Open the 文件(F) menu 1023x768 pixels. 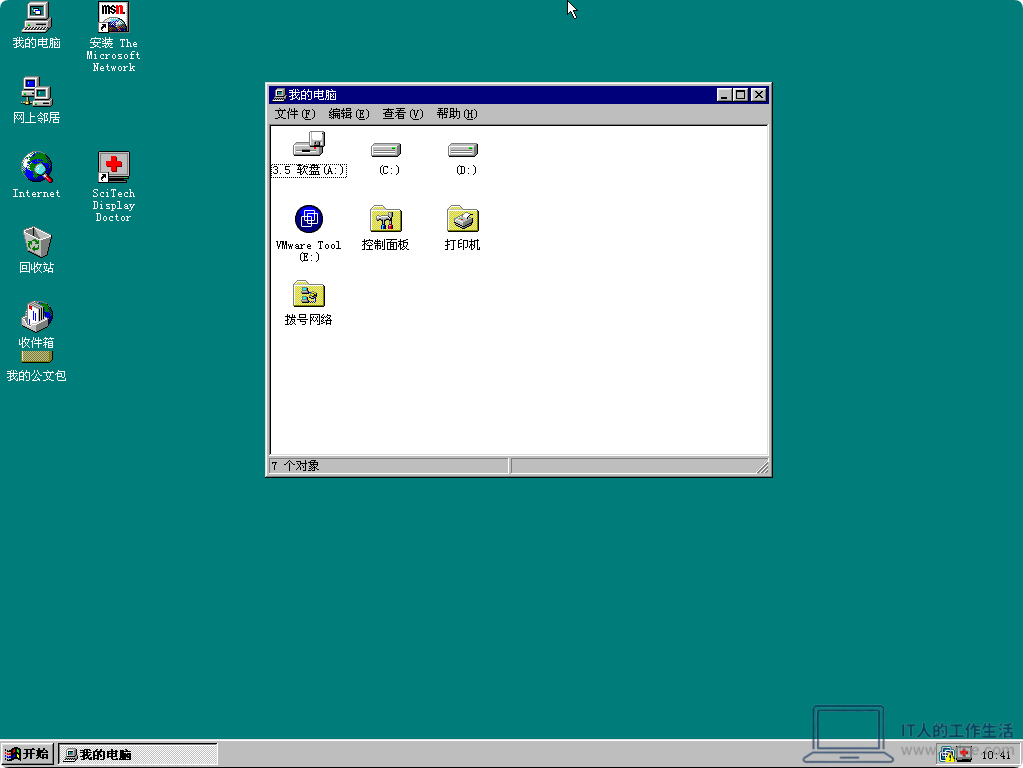295,114
